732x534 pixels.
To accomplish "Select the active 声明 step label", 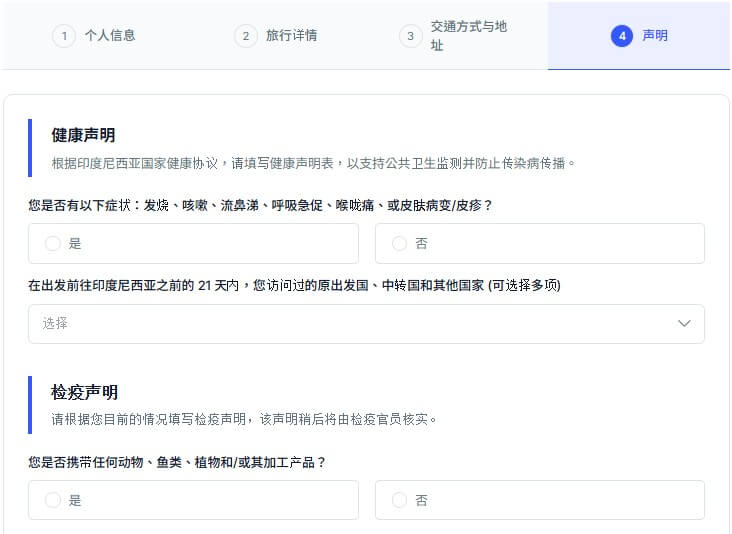I will [655, 36].
